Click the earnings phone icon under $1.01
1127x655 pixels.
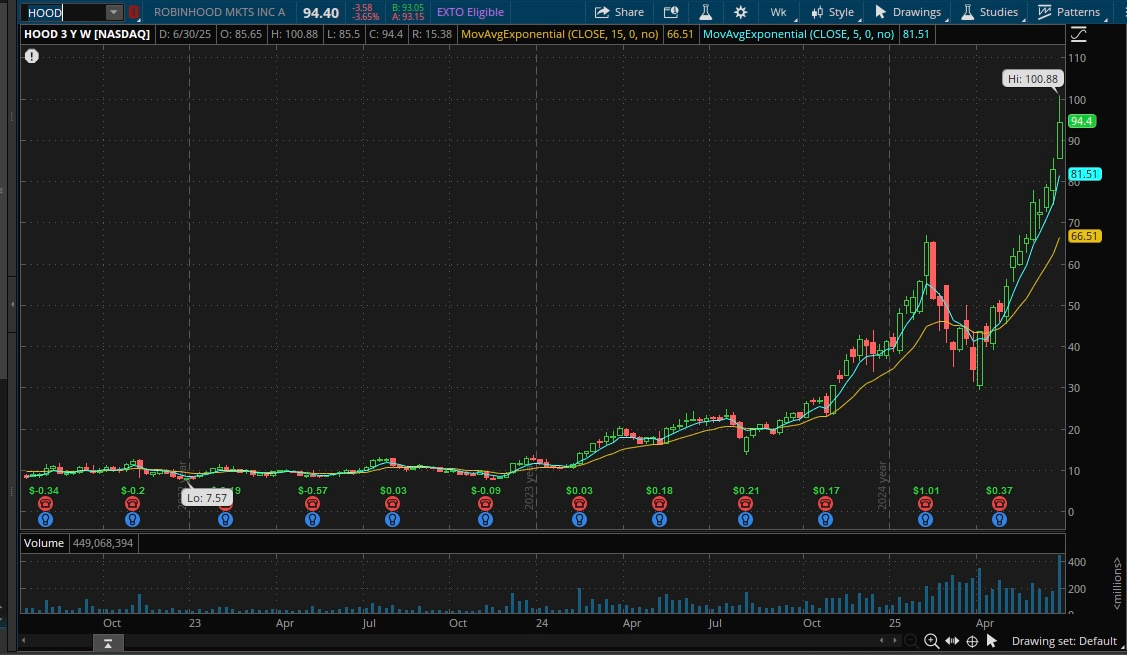pos(926,504)
